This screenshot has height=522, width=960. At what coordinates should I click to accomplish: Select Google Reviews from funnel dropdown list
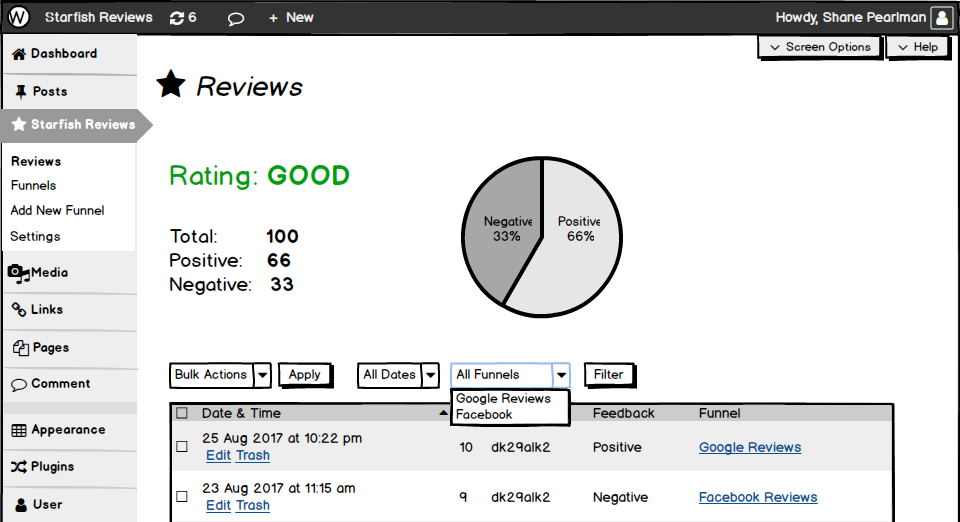(x=503, y=398)
